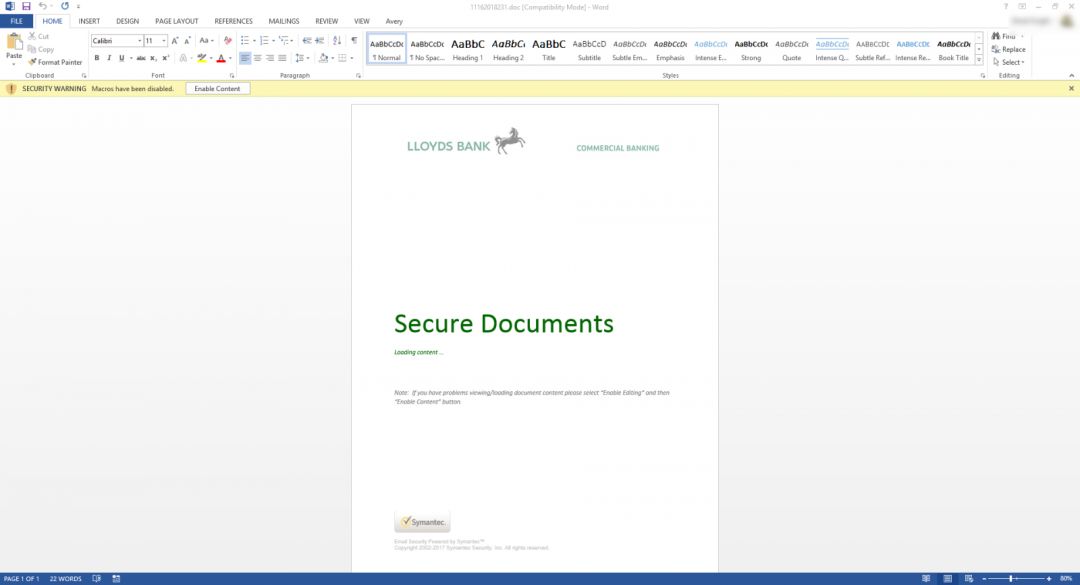1080x585 pixels.
Task: Decrease font size with Shrink Font
Action: [187, 41]
